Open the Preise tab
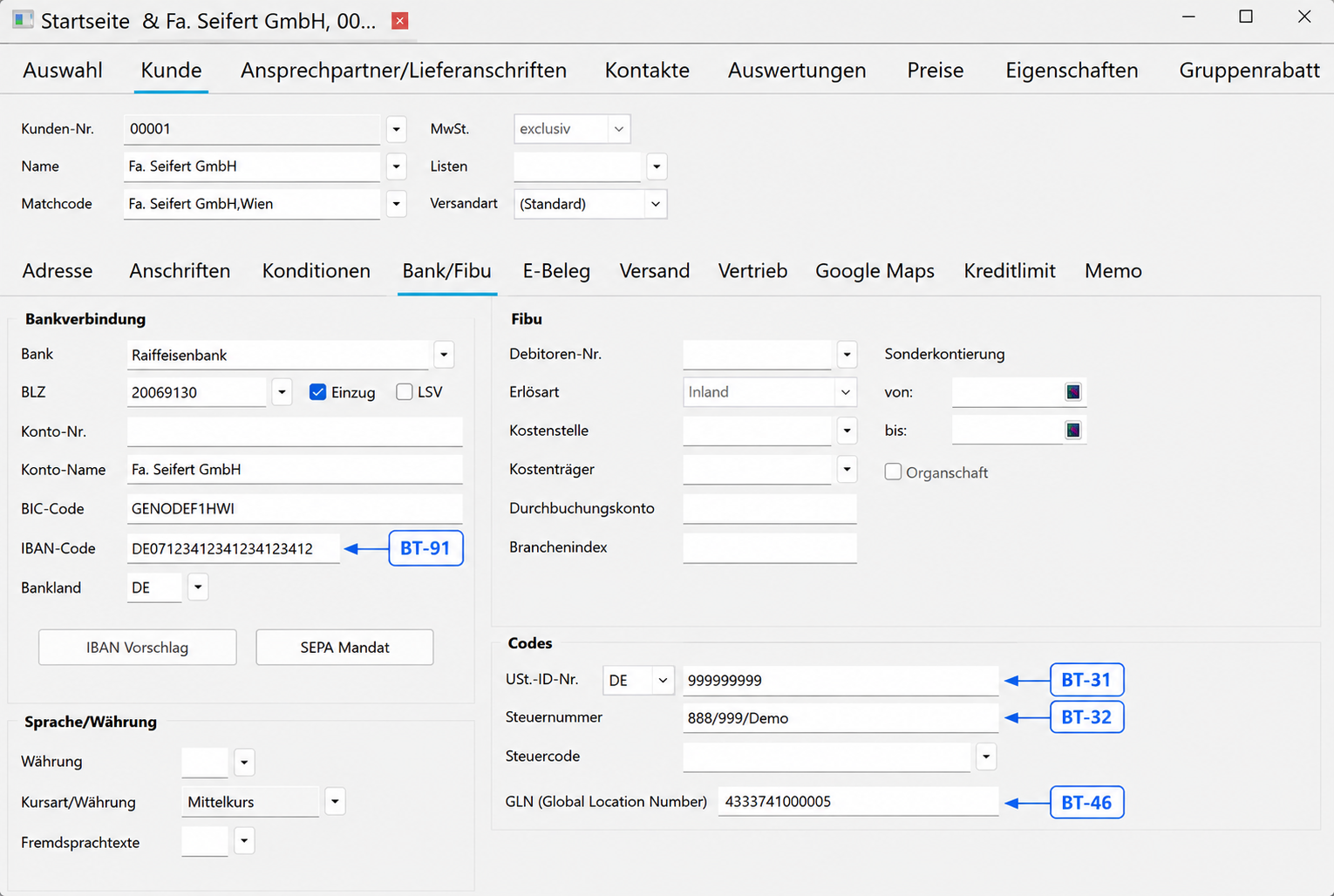 point(936,71)
